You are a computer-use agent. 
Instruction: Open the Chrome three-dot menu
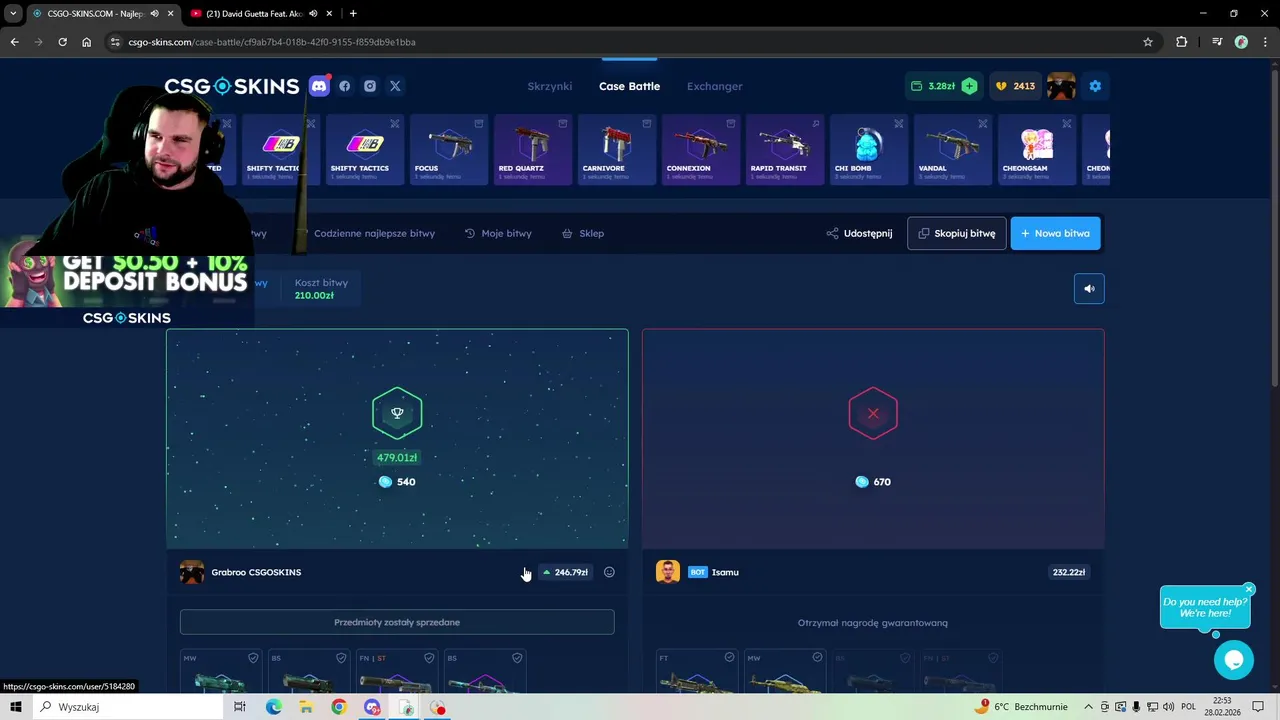1265,42
